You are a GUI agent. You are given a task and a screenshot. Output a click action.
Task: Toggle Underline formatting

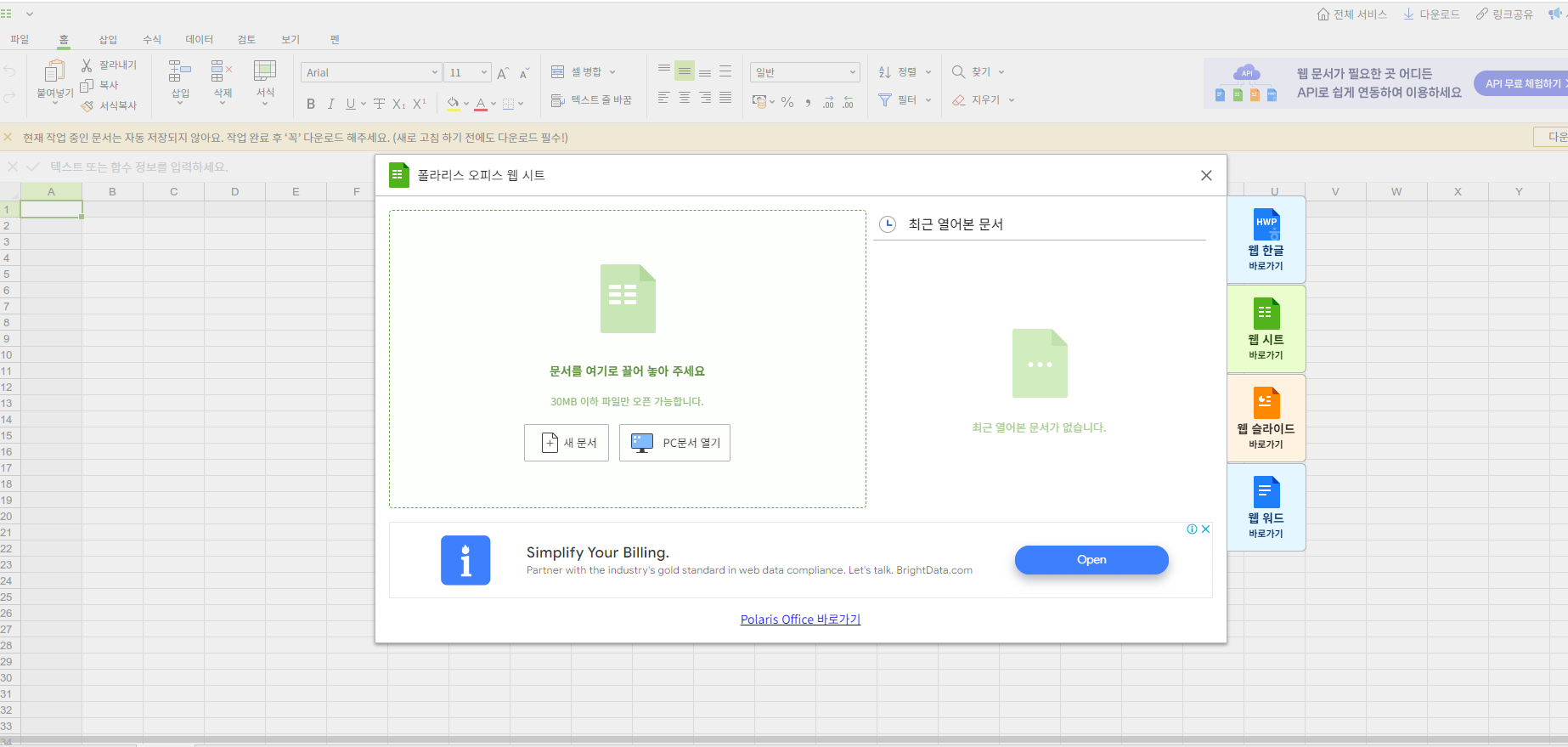(x=351, y=104)
